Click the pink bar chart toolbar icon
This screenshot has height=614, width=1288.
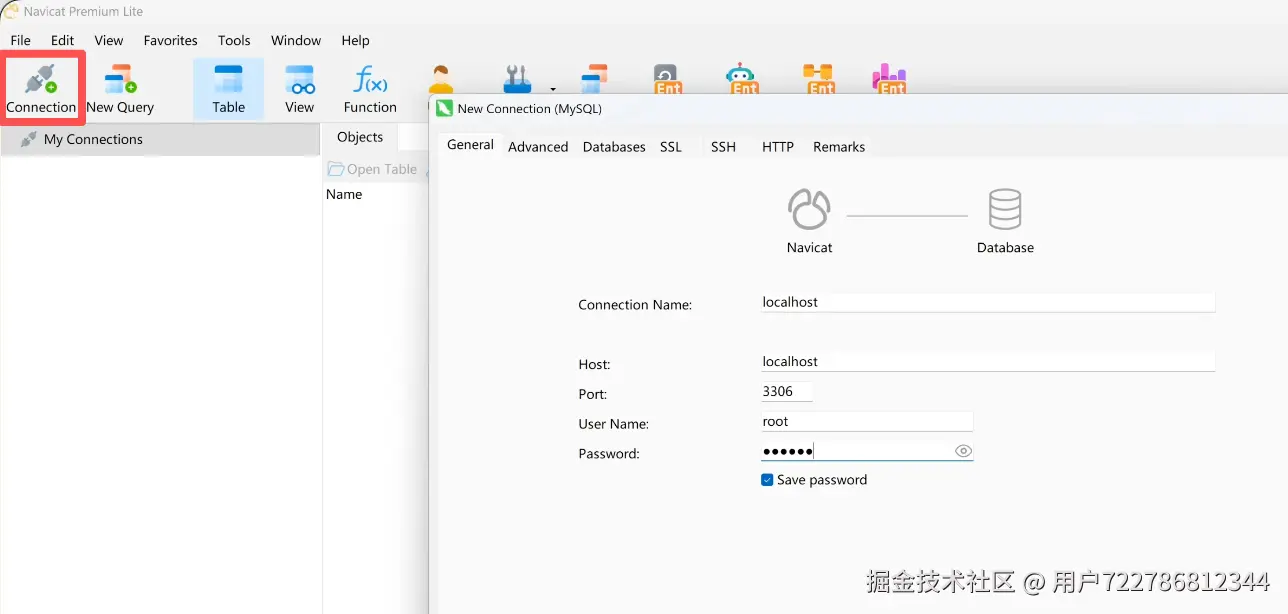pos(889,79)
